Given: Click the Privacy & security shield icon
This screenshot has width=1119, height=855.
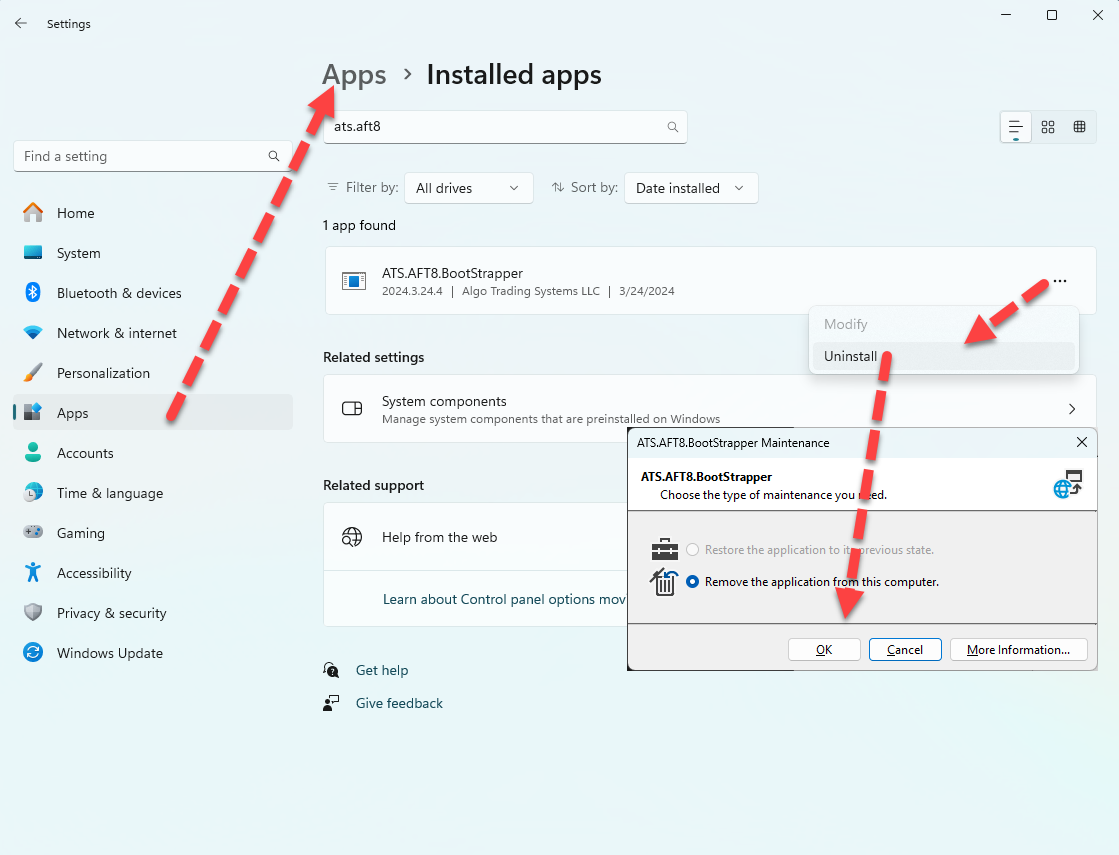Looking at the screenshot, I should click(x=33, y=612).
